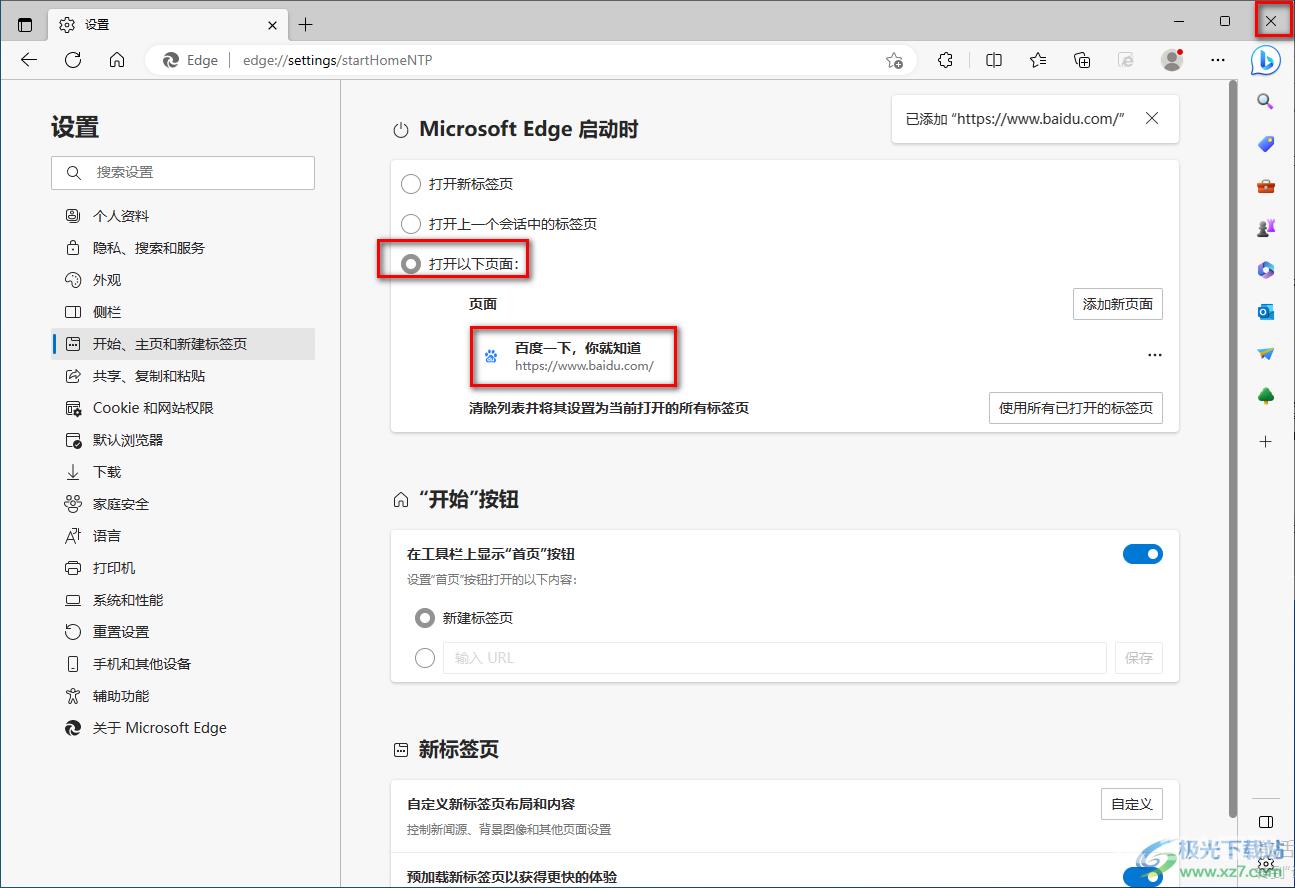Open sidebar Search magnifier icon
The height and width of the screenshot is (888, 1295).
pyautogui.click(x=1266, y=102)
